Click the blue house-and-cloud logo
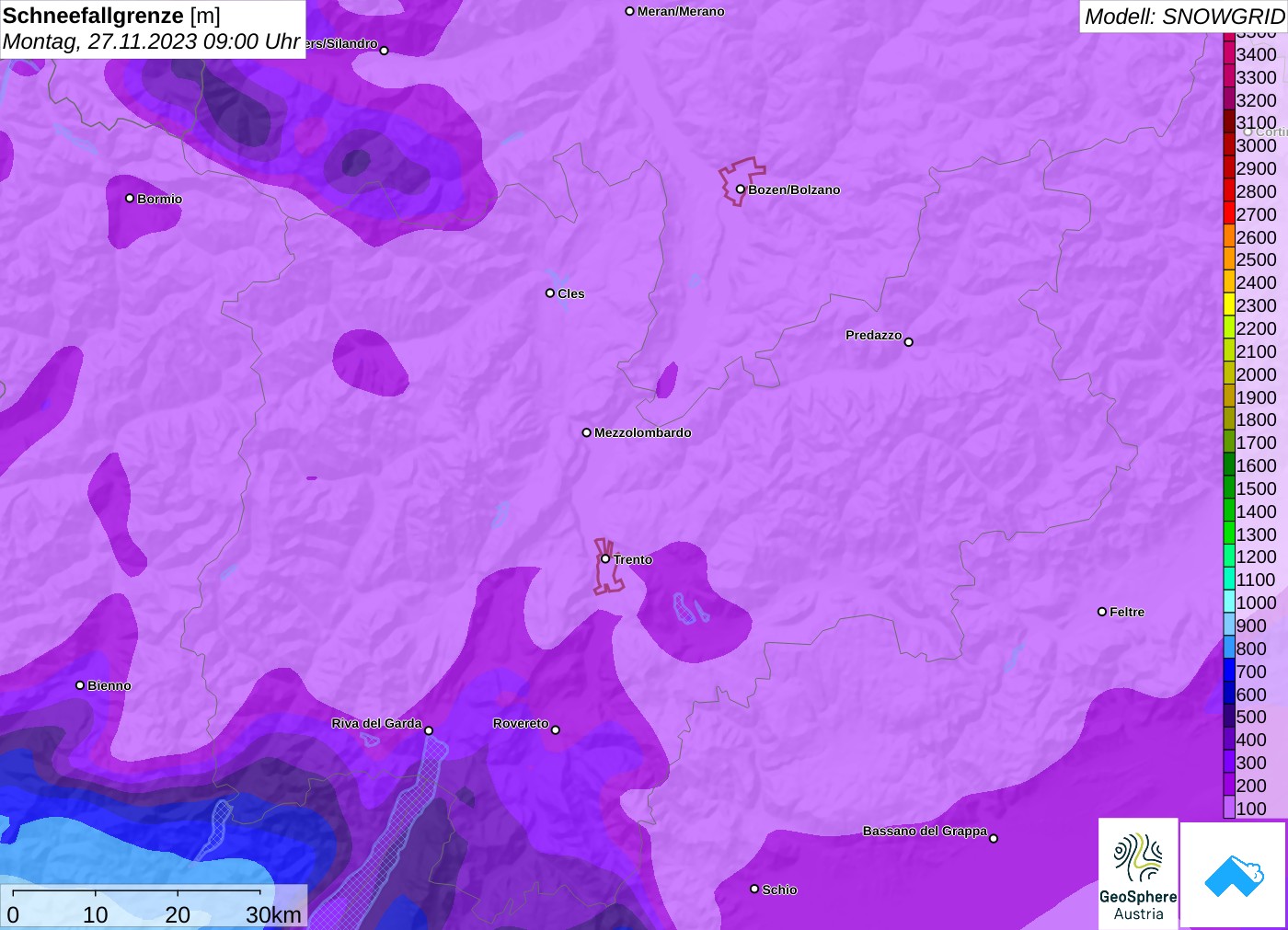The height and width of the screenshot is (930, 1288). tap(1233, 875)
